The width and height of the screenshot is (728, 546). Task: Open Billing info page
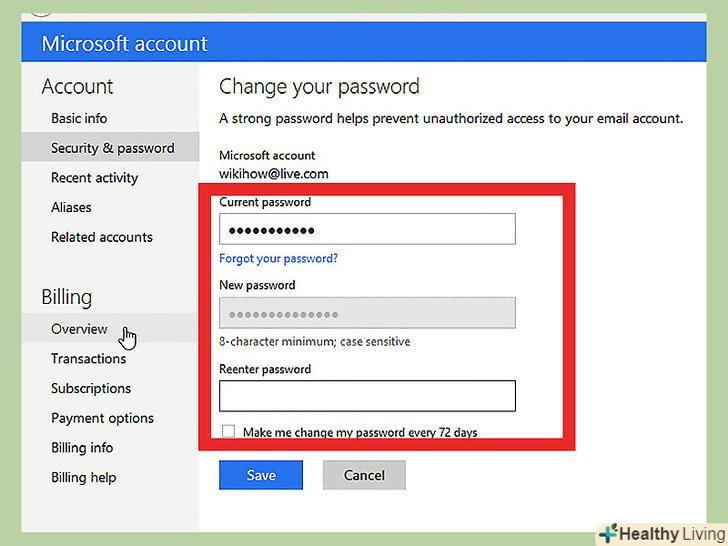[x=82, y=448]
